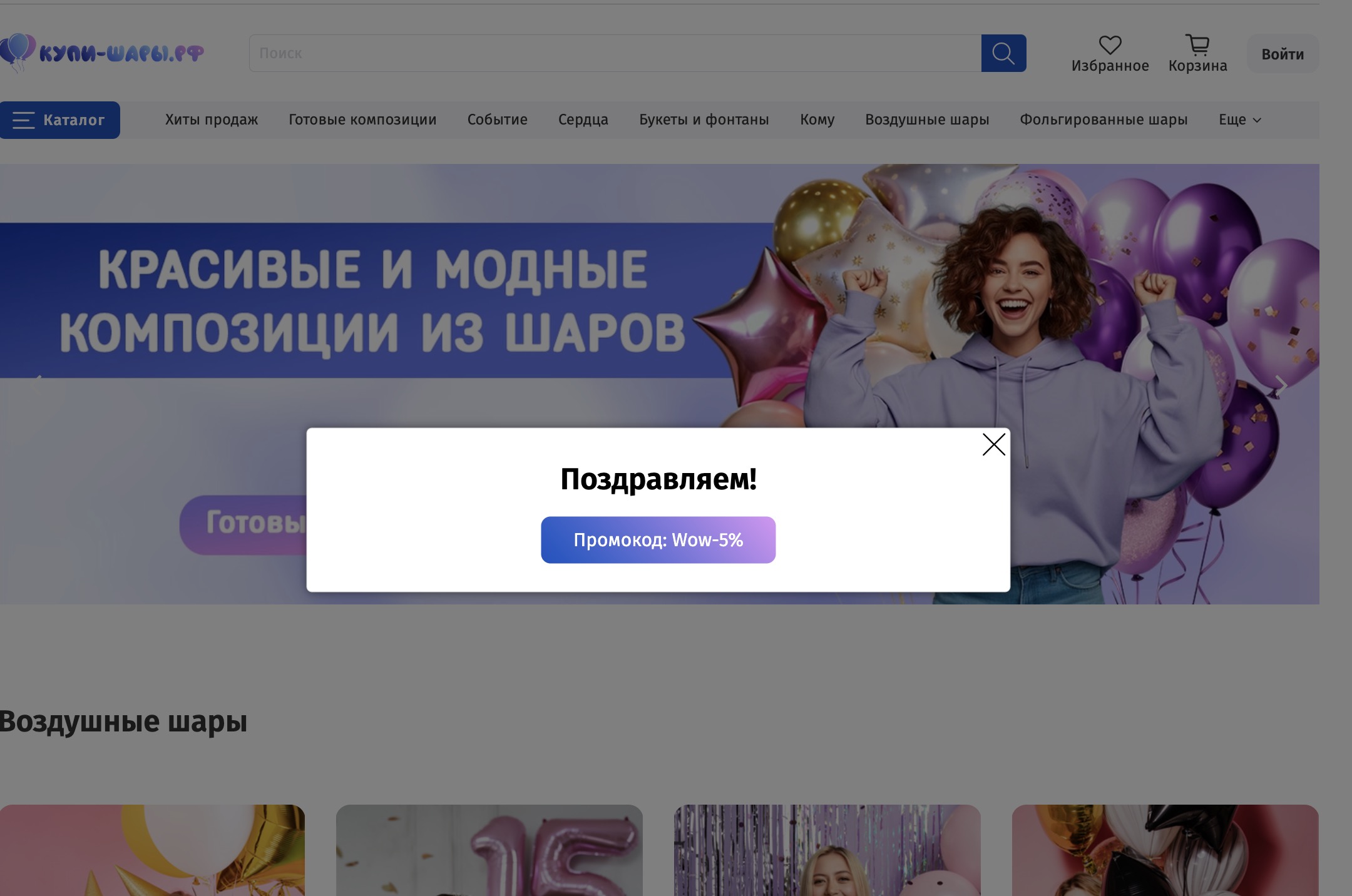Screen dimensions: 1352x896
Task: Click the Промокод: Wow-5% button
Action: coord(658,540)
